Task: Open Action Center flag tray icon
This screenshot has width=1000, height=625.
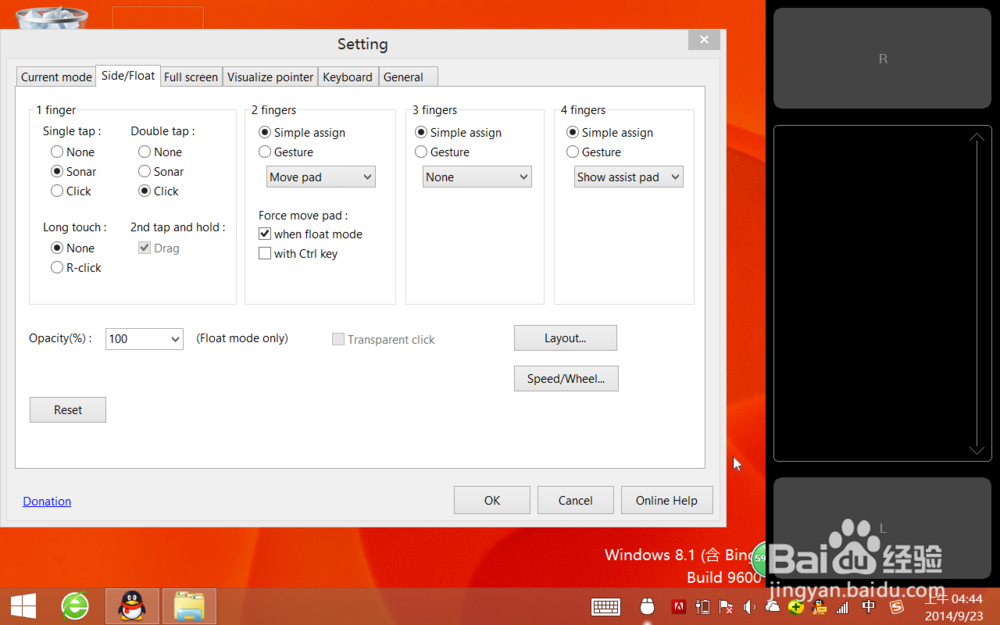Action: click(x=726, y=607)
